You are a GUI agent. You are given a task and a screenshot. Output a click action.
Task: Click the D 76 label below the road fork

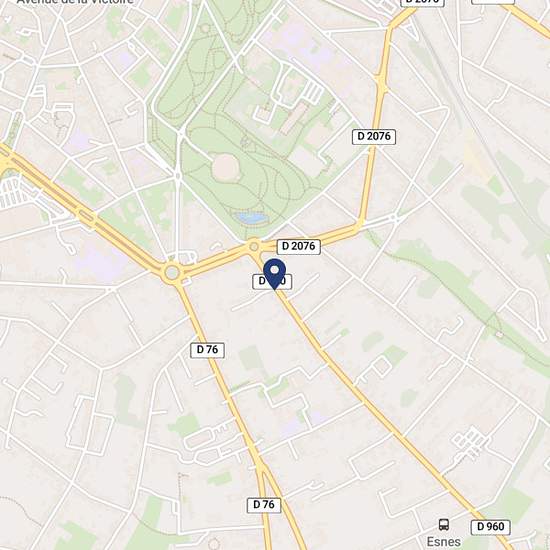coord(264,505)
